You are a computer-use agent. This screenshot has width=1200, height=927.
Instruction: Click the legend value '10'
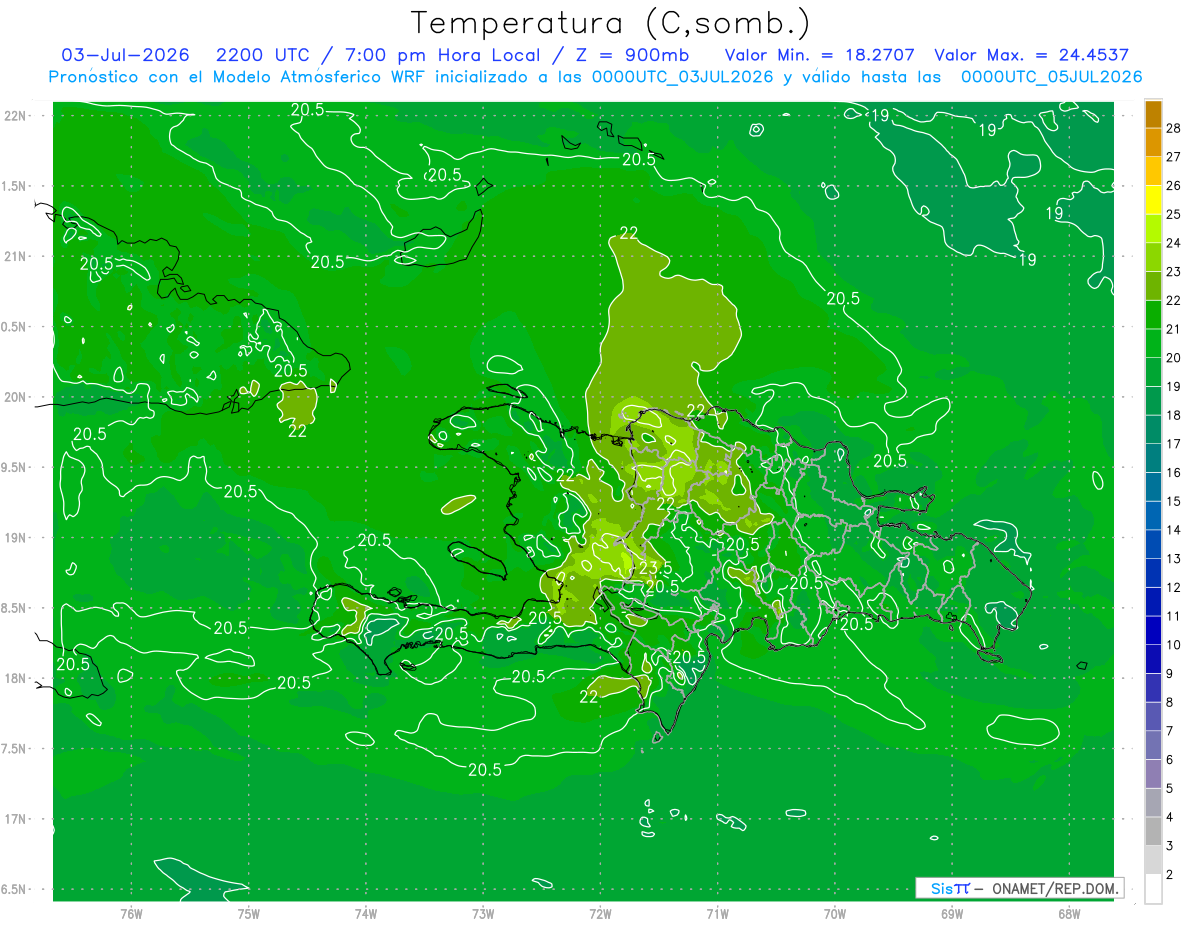pyautogui.click(x=1173, y=645)
